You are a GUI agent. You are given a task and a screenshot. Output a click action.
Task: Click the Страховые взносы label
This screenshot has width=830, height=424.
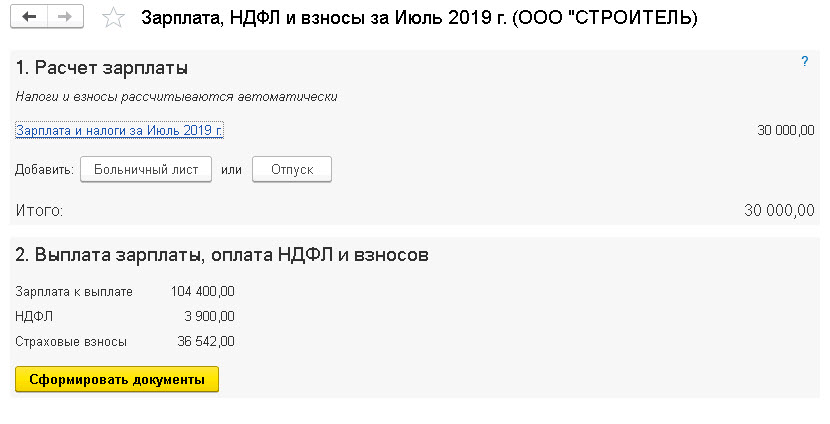click(x=71, y=342)
